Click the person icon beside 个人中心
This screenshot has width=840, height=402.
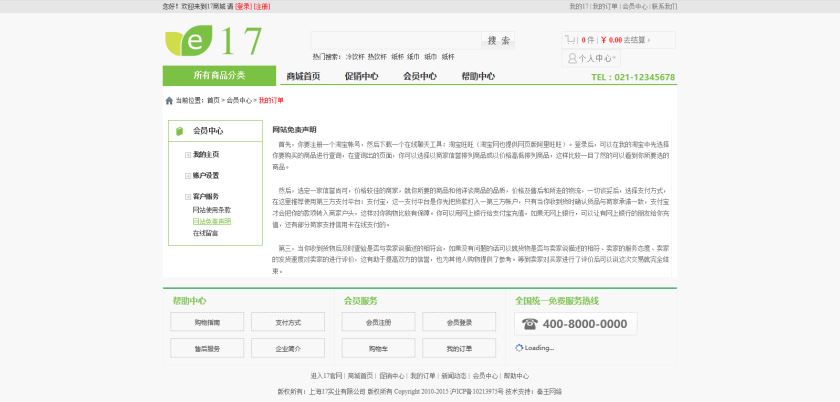point(572,58)
